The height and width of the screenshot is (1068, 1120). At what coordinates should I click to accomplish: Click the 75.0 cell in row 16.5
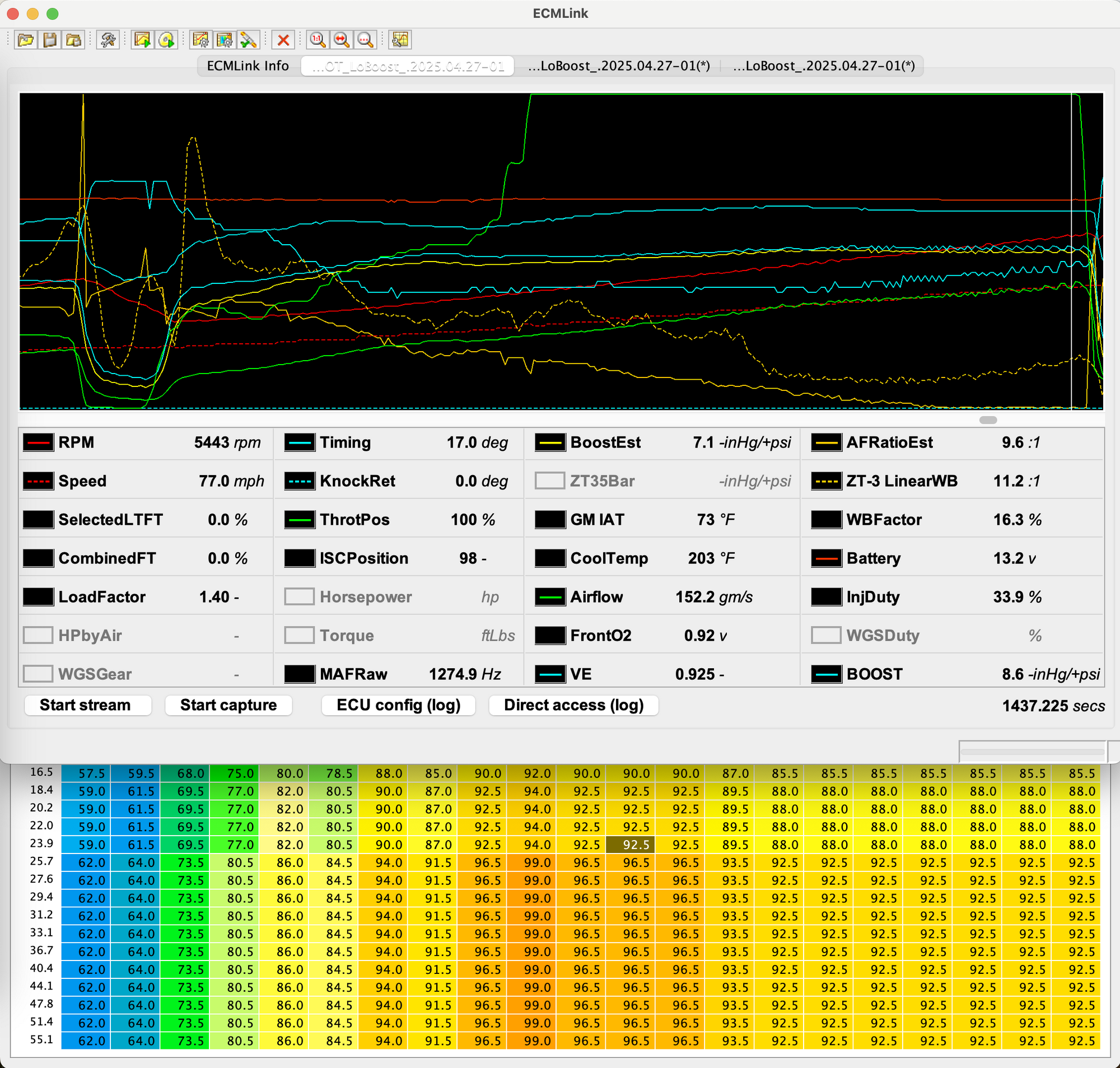click(x=235, y=773)
